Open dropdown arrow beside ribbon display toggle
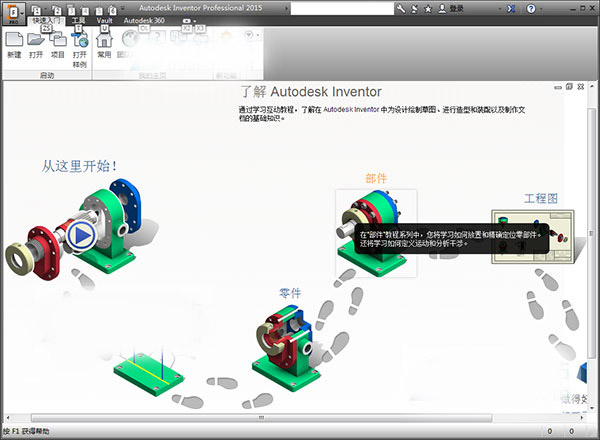The width and height of the screenshot is (600, 440). (195, 21)
